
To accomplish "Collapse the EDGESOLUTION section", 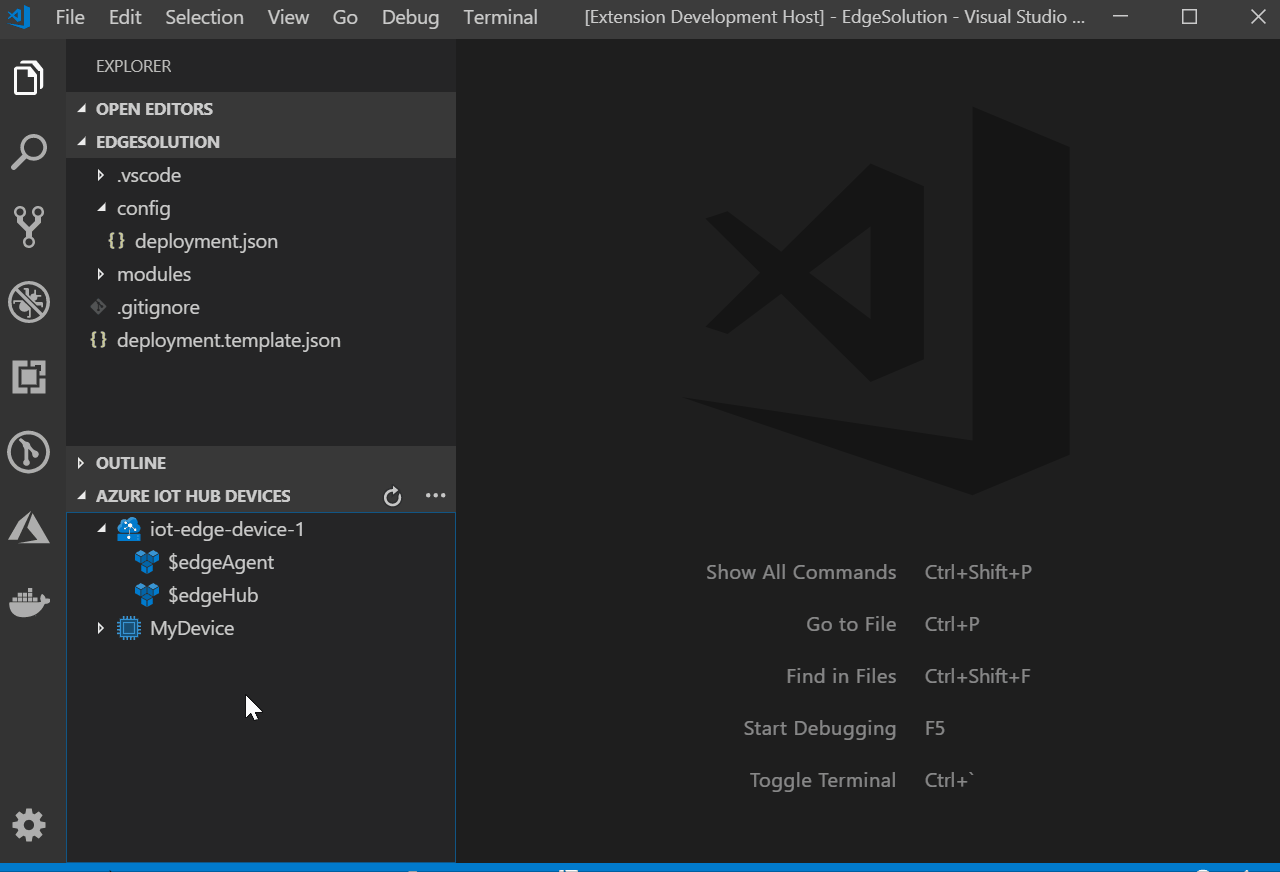I will tap(82, 142).
